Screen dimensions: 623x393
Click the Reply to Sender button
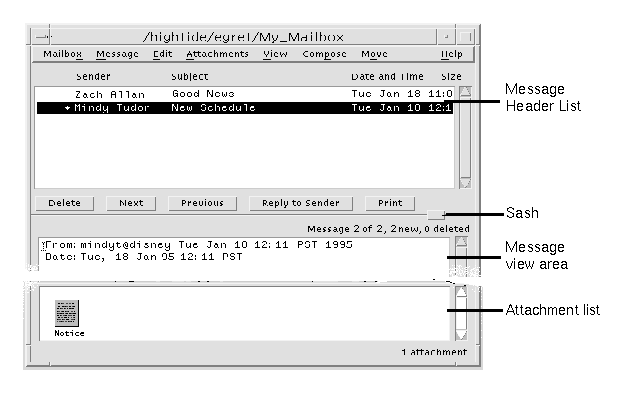tap(301, 203)
